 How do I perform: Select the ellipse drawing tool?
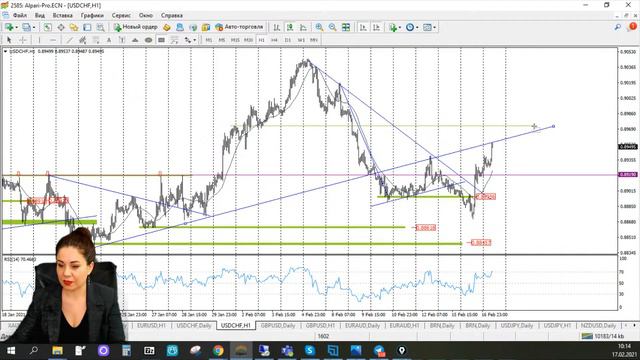pyautogui.click(x=148, y=40)
